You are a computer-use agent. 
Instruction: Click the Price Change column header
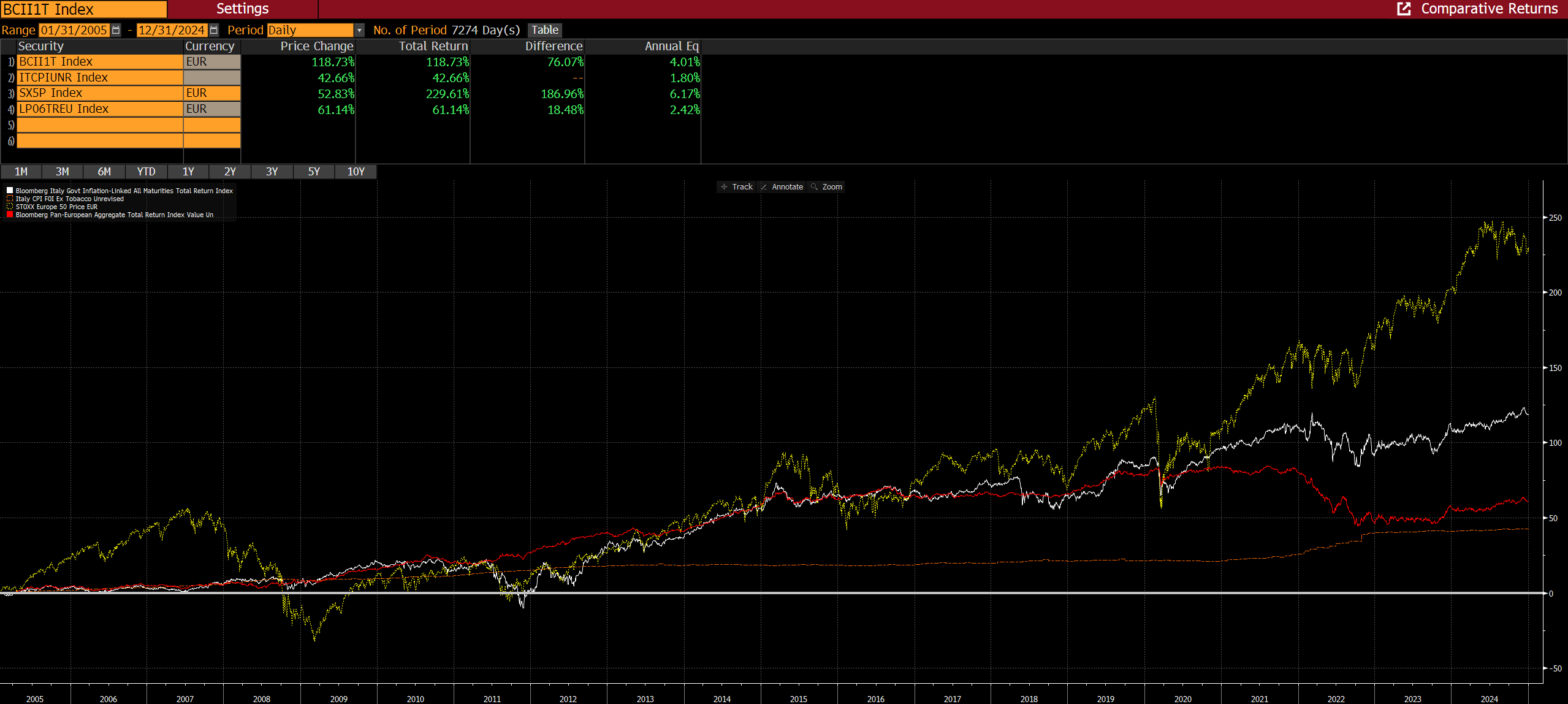click(317, 46)
